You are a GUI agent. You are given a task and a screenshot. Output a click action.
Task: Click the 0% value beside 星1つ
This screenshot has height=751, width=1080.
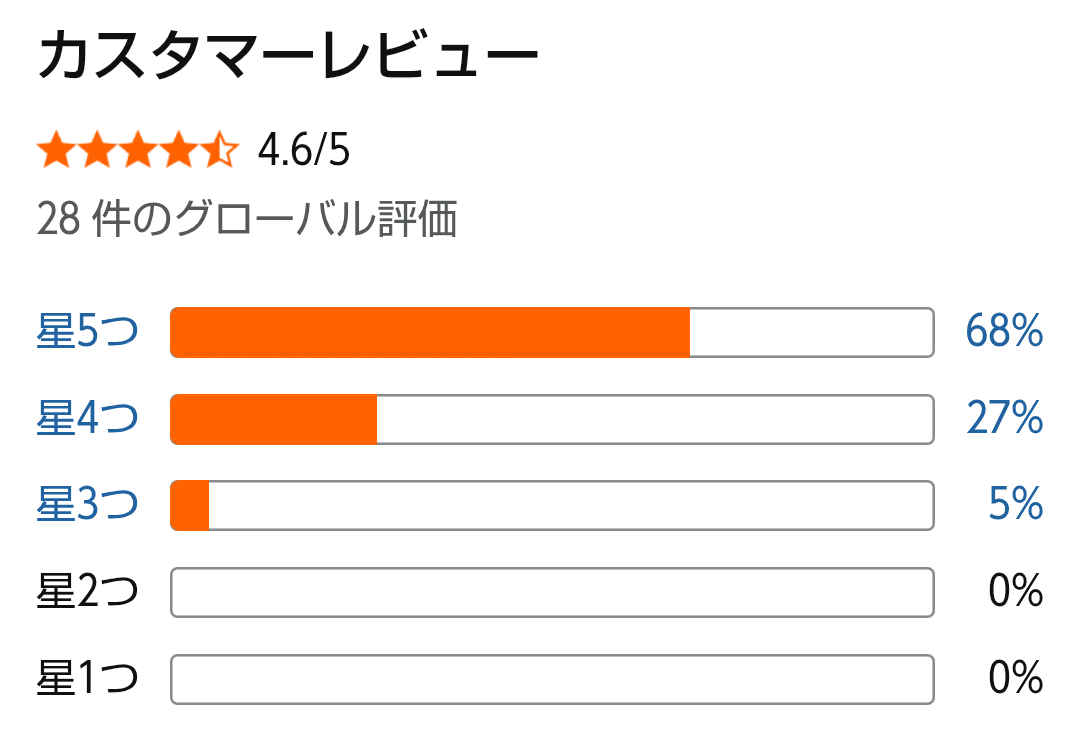click(x=1015, y=679)
